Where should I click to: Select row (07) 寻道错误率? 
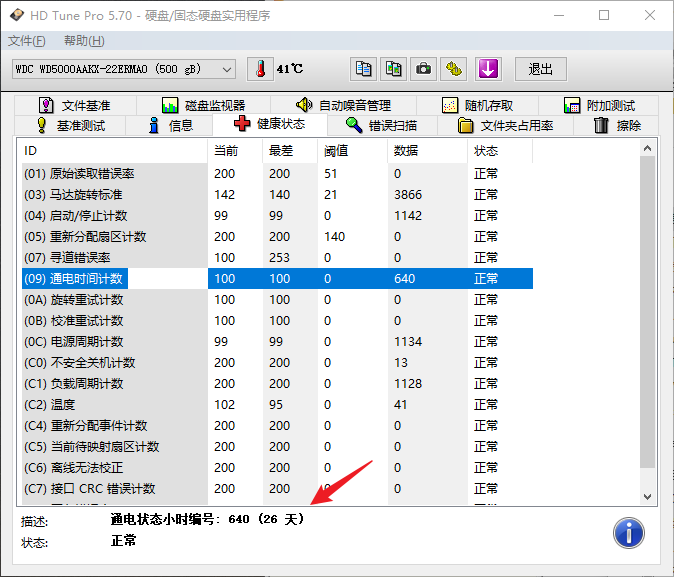[277, 258]
